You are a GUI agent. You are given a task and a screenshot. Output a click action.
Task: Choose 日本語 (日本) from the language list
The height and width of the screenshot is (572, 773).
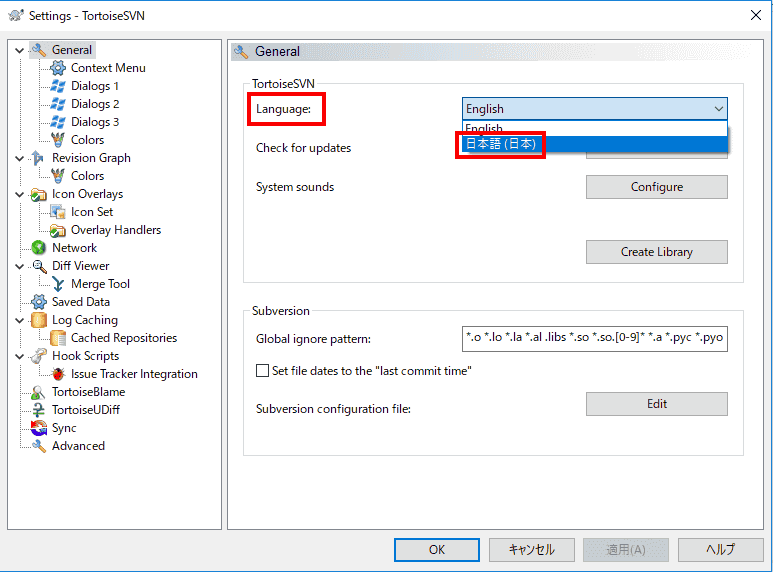(x=595, y=144)
